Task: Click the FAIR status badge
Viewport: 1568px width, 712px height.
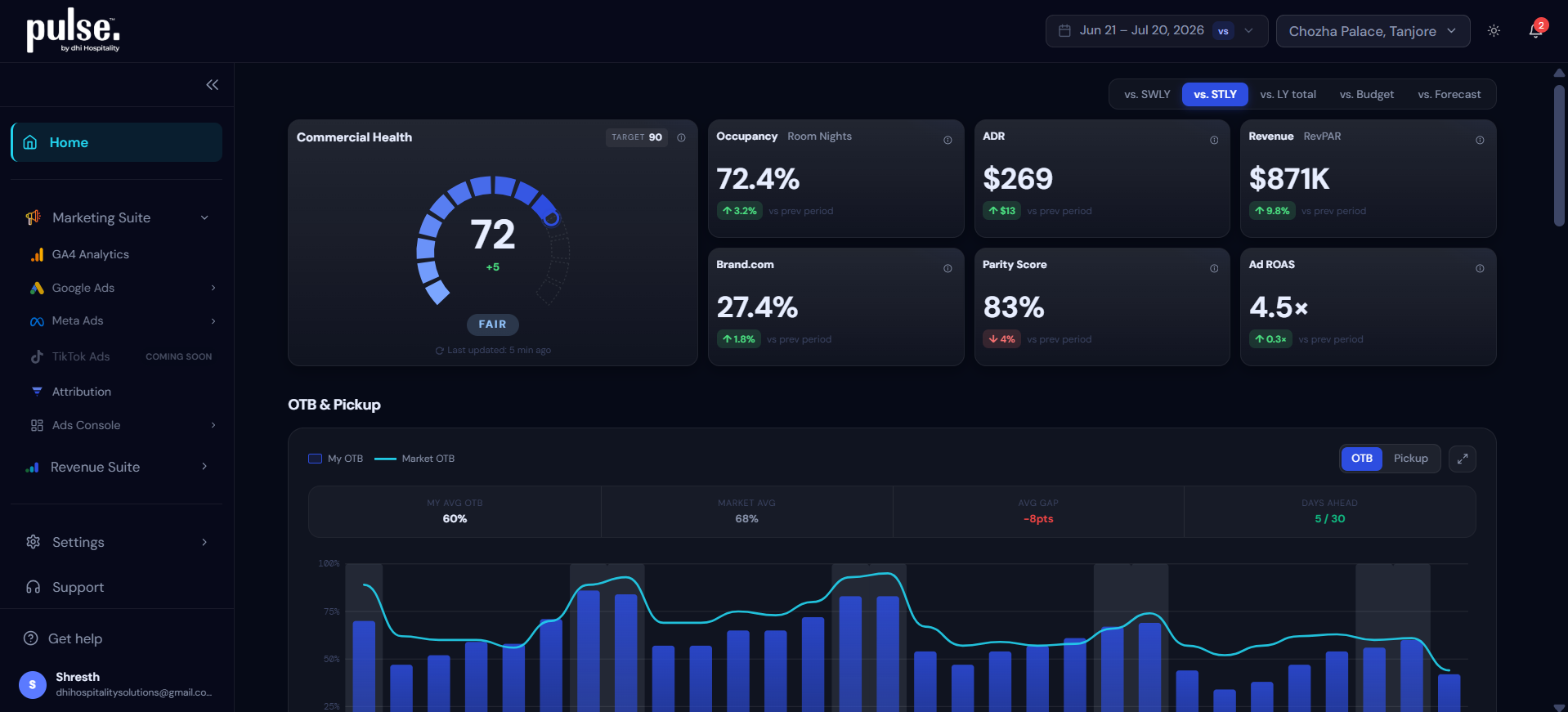Action: click(x=492, y=325)
